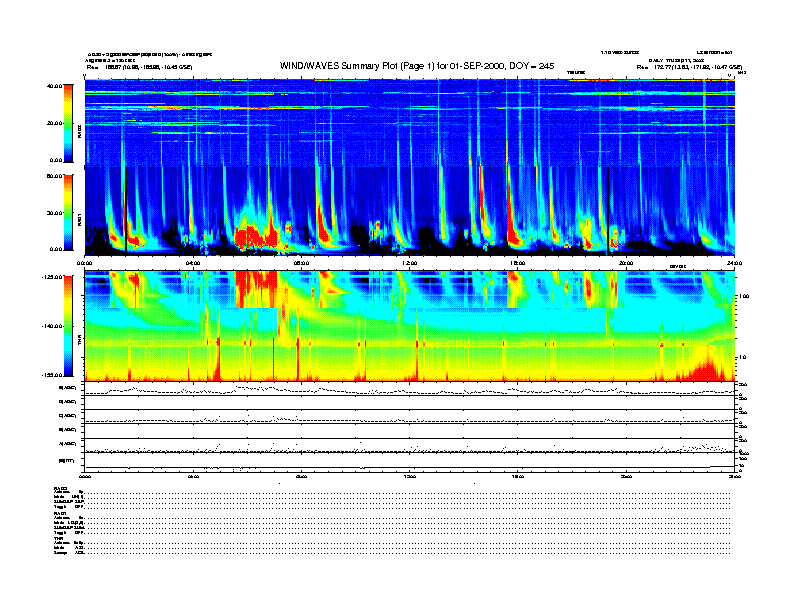
Task: Click the 20:00 tick label under RAD1 plot
Action: pos(626,263)
